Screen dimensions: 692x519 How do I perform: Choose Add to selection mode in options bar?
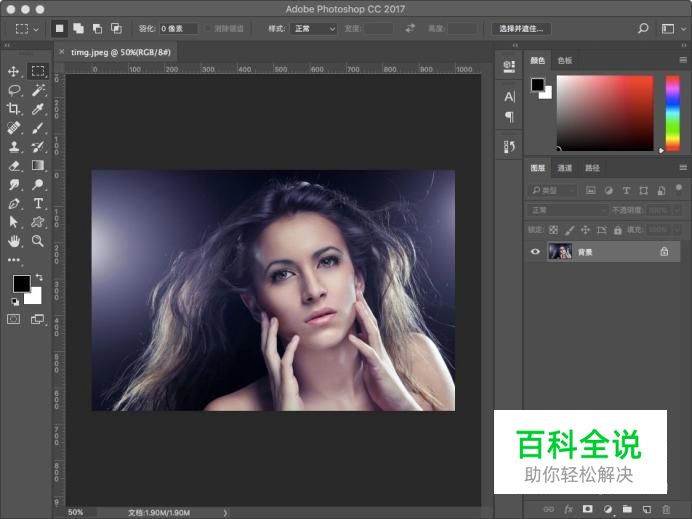78,29
